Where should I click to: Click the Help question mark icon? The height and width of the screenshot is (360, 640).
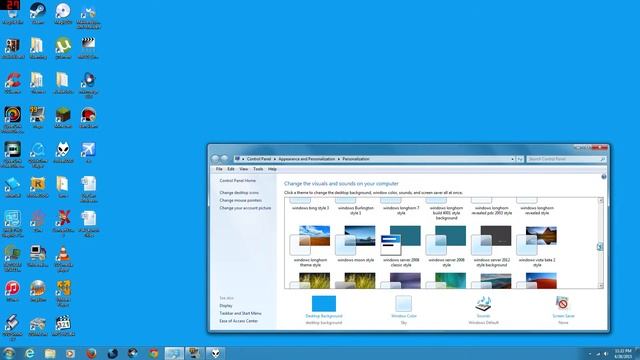[x=604, y=177]
